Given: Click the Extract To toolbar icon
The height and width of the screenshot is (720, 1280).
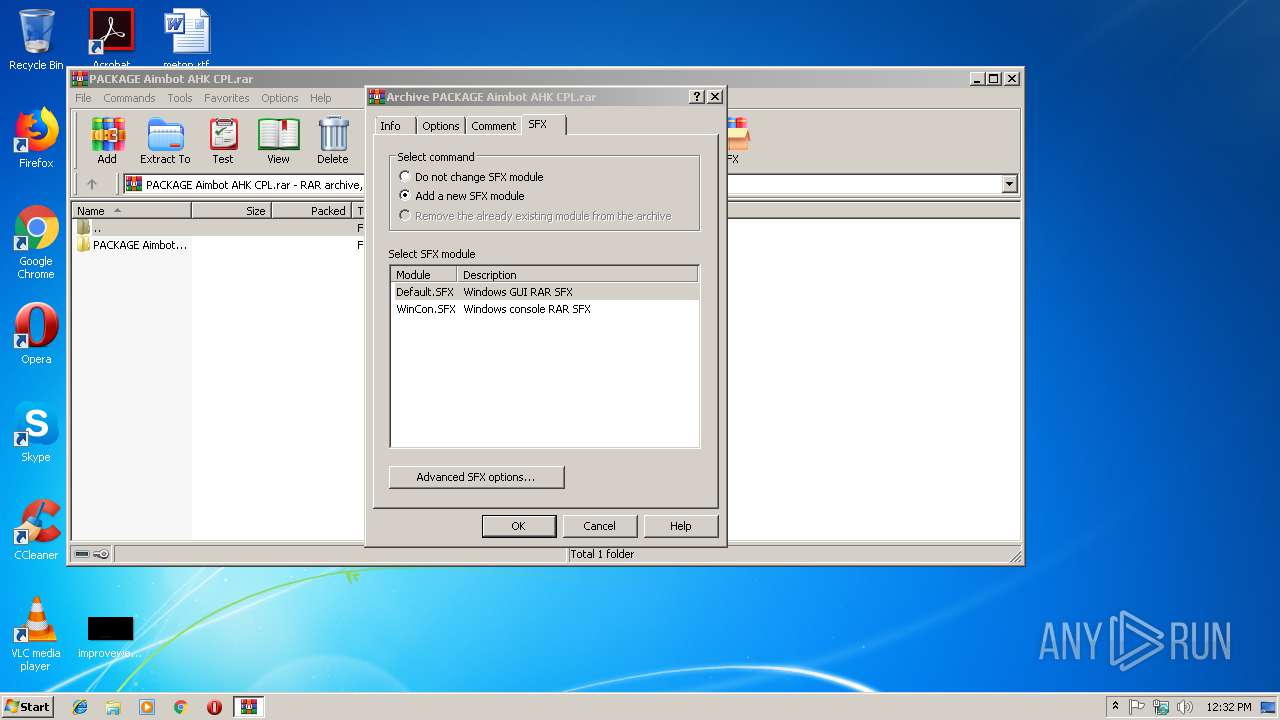Looking at the screenshot, I should (x=165, y=140).
